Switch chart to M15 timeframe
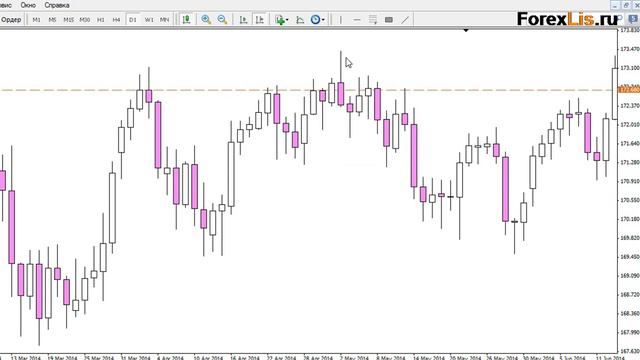This screenshot has width=640, height=360. [x=68, y=20]
